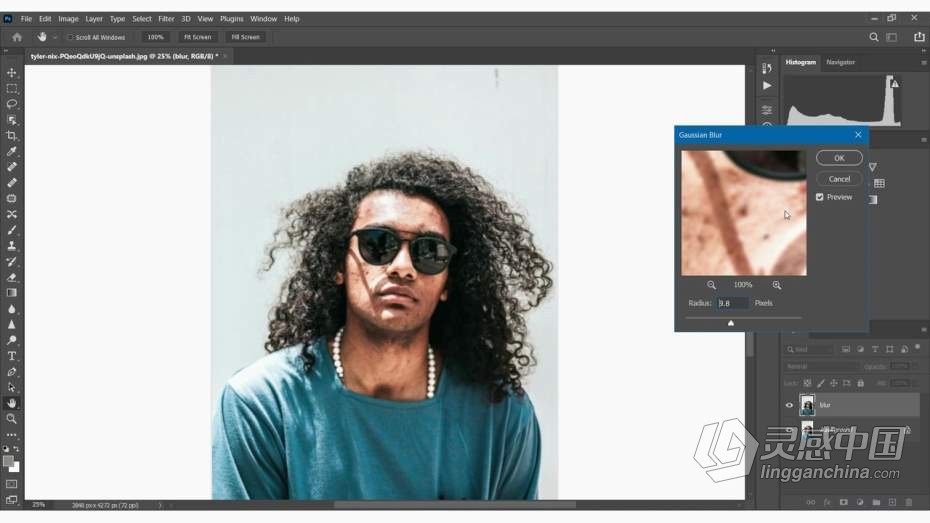Click the Share icon at top right
The image size is (930, 523).
click(x=919, y=37)
